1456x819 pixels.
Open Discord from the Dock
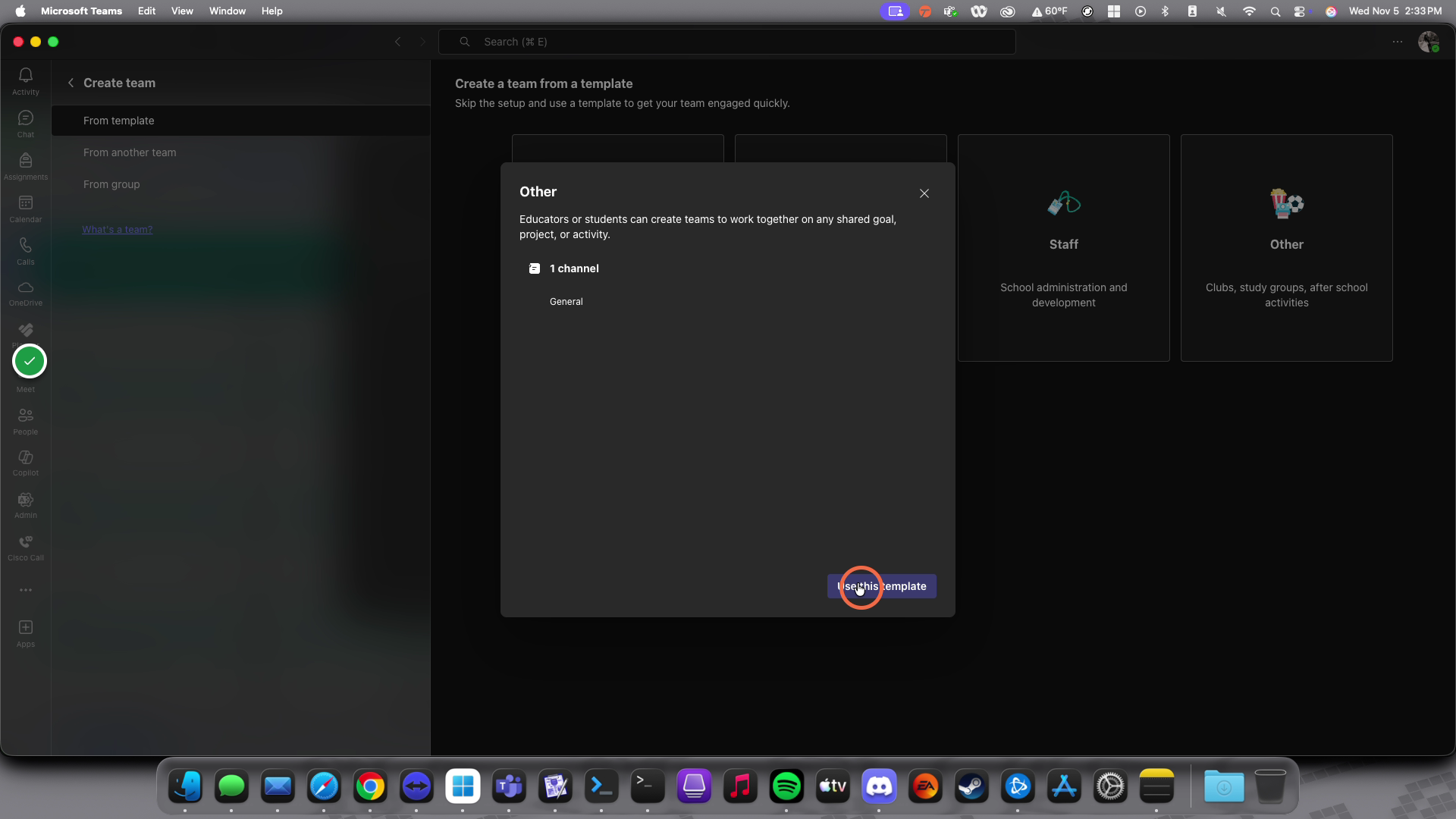click(x=879, y=786)
